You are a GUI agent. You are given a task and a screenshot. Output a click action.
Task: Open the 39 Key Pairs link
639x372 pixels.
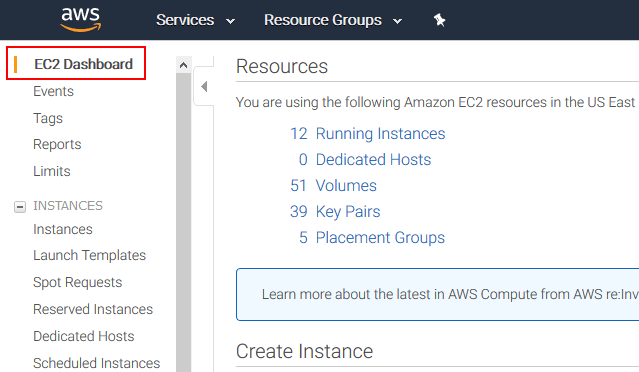[x=335, y=212]
